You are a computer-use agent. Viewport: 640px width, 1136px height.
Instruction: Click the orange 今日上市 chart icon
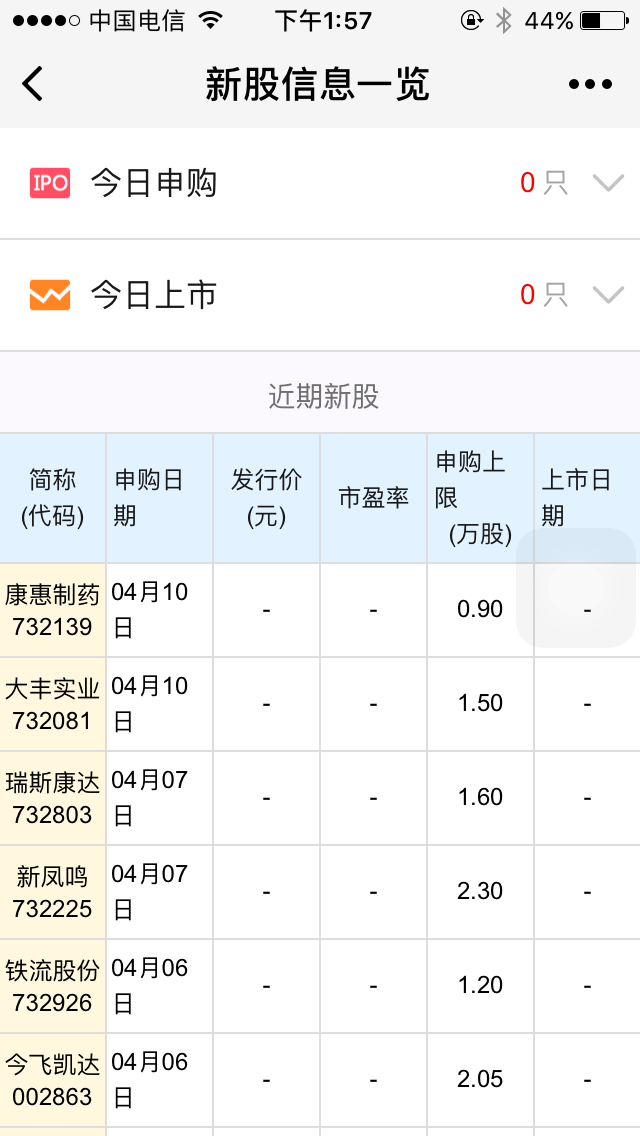50,295
